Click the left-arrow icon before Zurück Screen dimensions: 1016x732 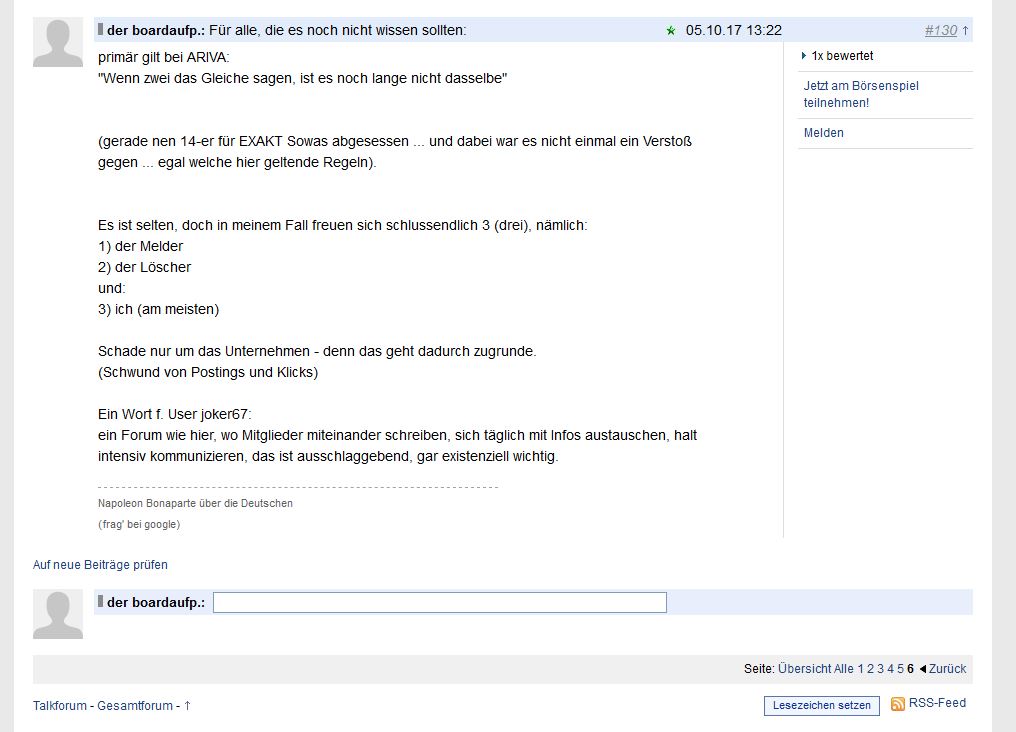[x=924, y=669]
